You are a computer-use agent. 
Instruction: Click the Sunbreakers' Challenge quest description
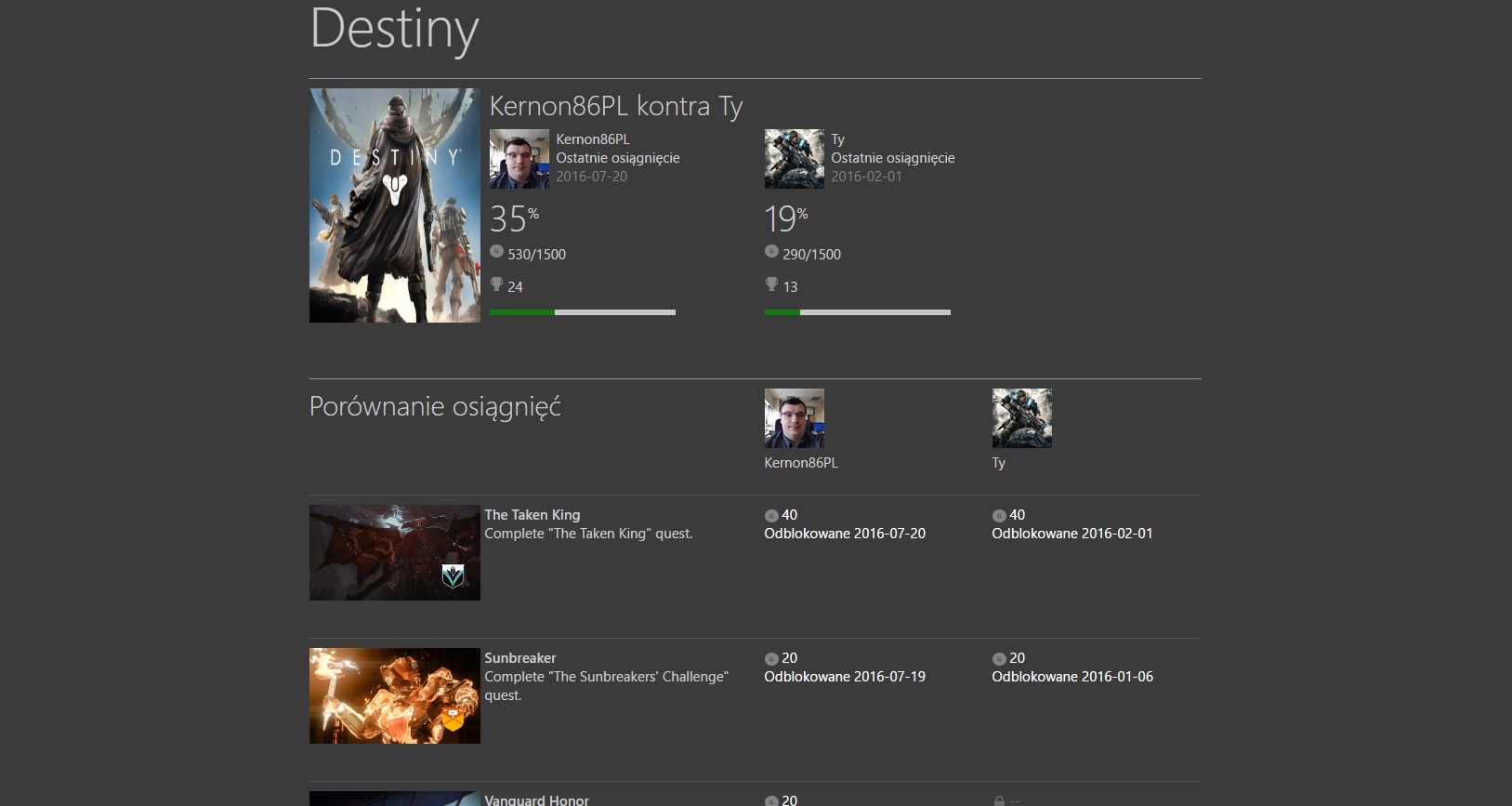(x=607, y=686)
